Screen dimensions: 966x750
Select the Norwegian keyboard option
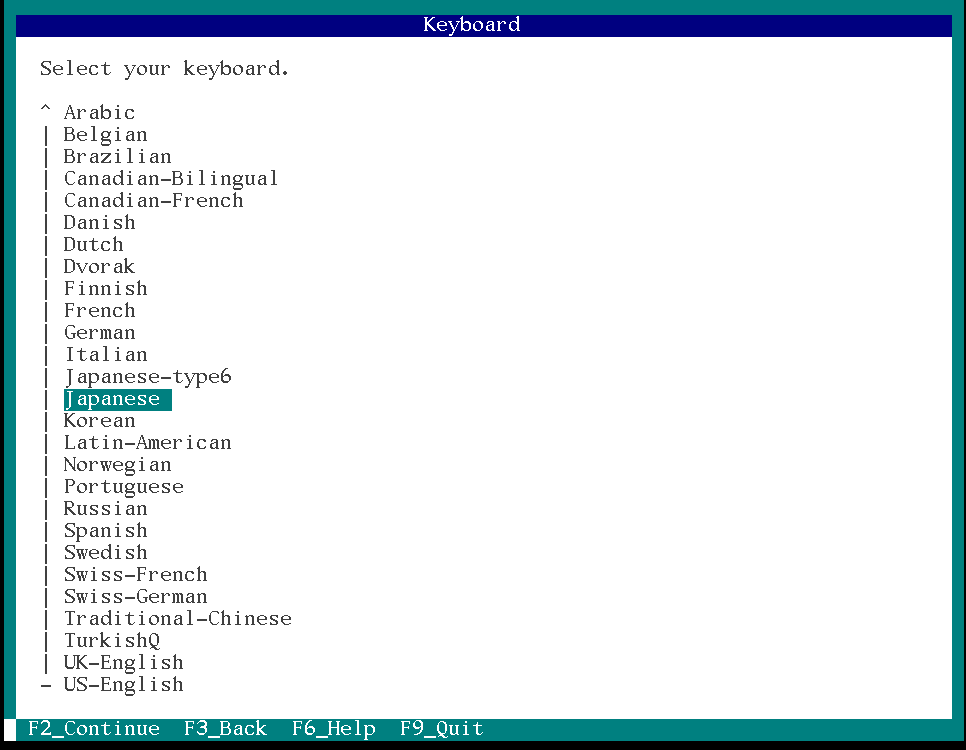[117, 465]
